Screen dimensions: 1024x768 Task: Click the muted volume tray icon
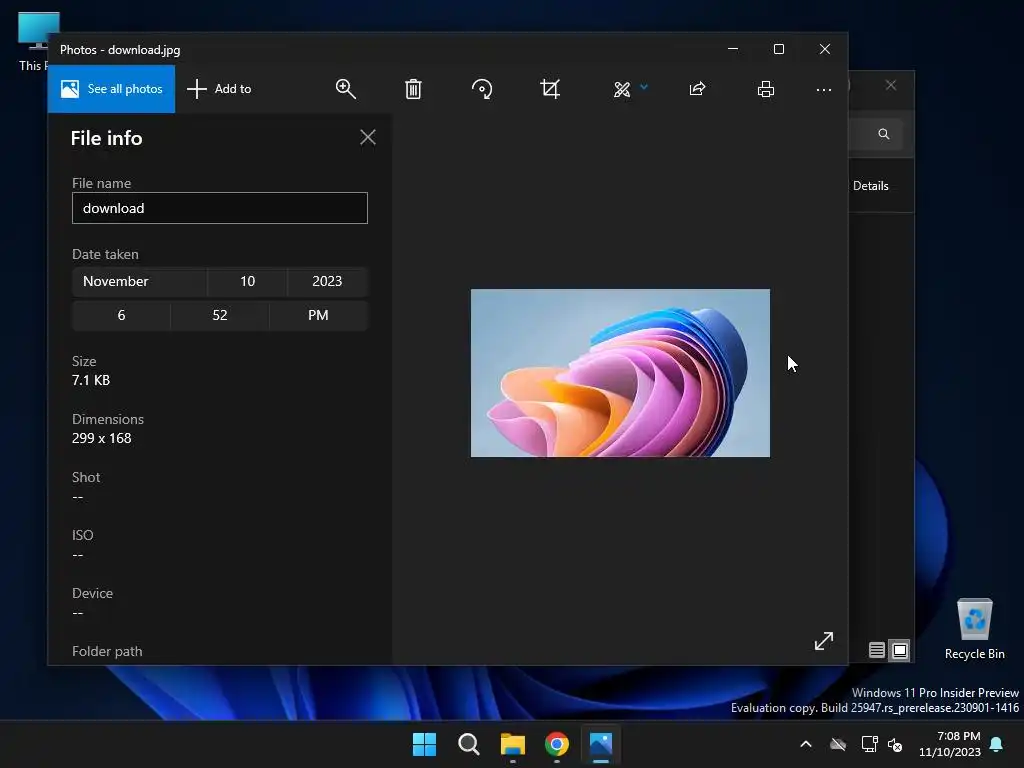(895, 744)
